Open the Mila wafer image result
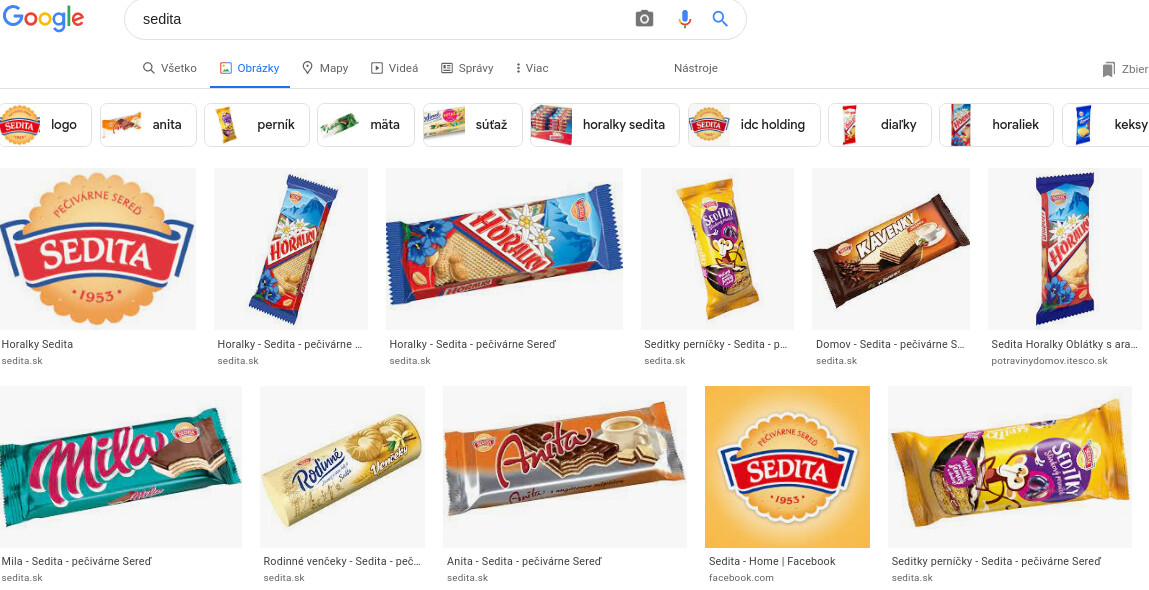Screen dimensions: 1149x590 (121, 466)
